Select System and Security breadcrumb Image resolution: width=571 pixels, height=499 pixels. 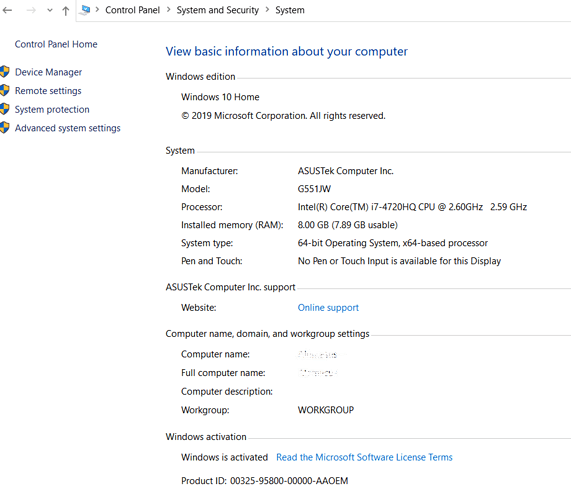pos(218,10)
